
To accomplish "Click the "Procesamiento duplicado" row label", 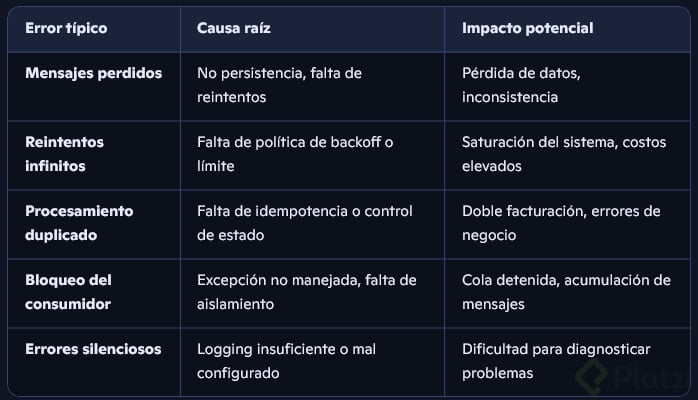I will (79, 223).
